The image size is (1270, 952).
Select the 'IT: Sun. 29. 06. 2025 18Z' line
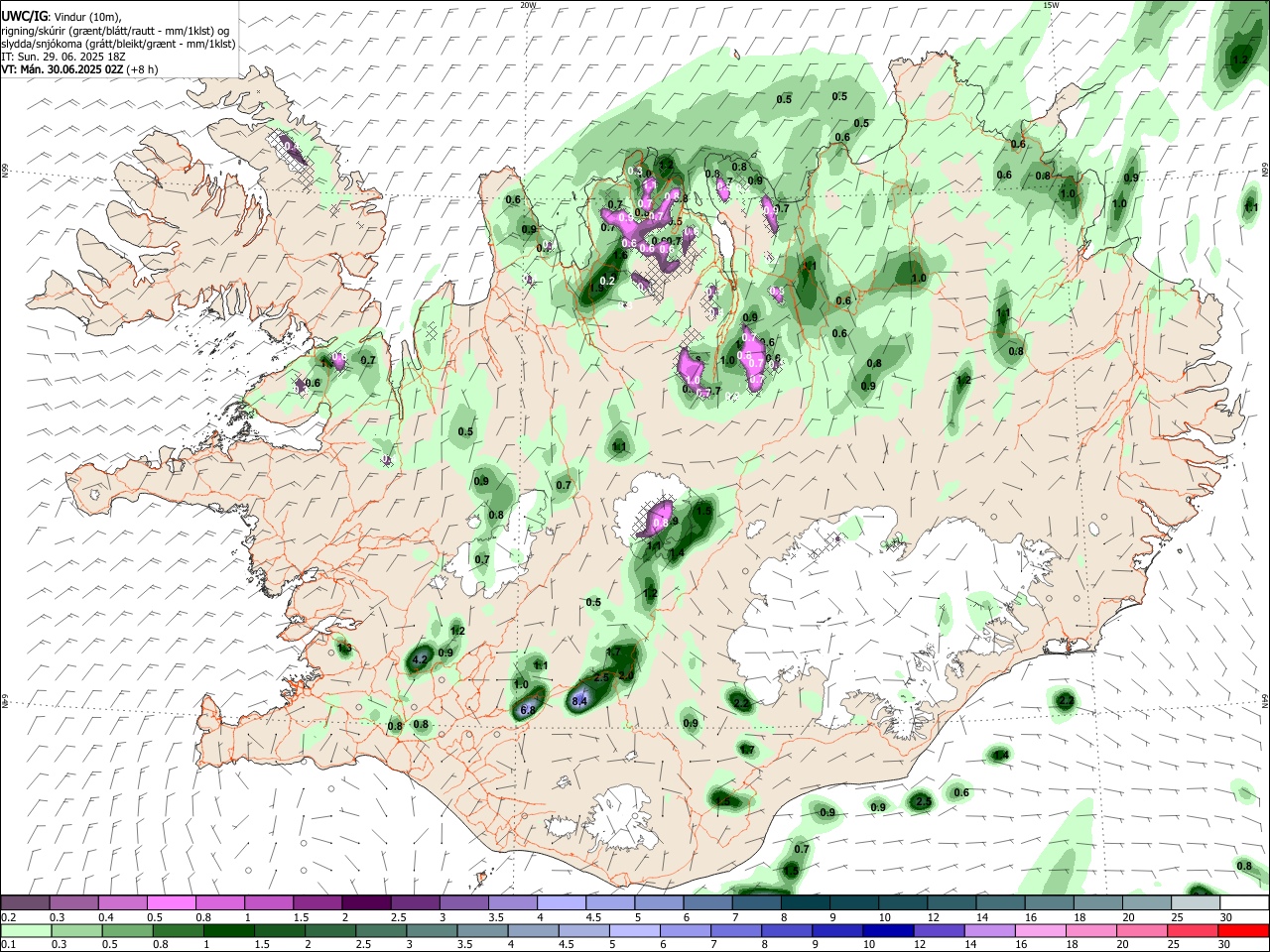point(64,57)
